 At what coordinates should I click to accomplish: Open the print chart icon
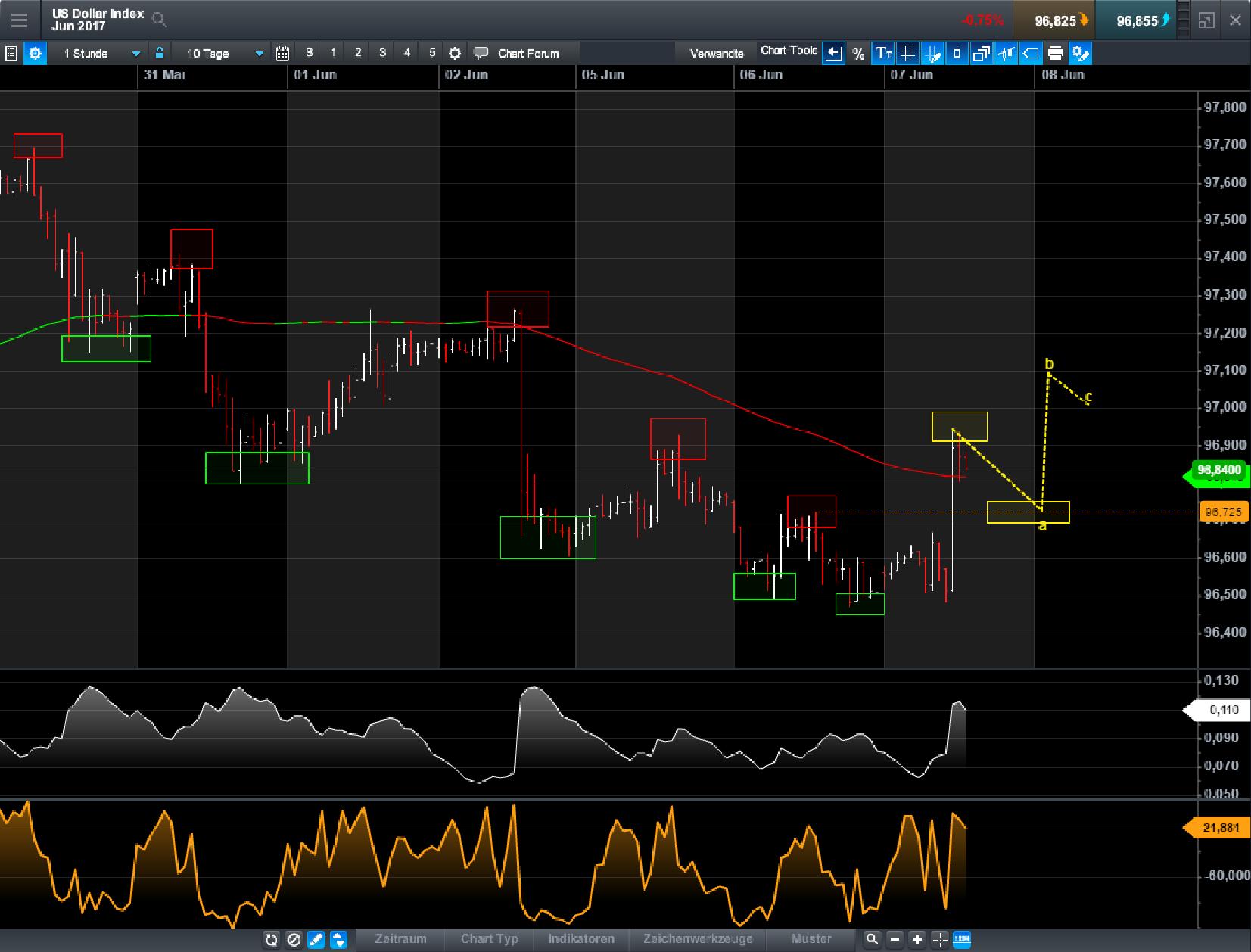coord(1057,53)
